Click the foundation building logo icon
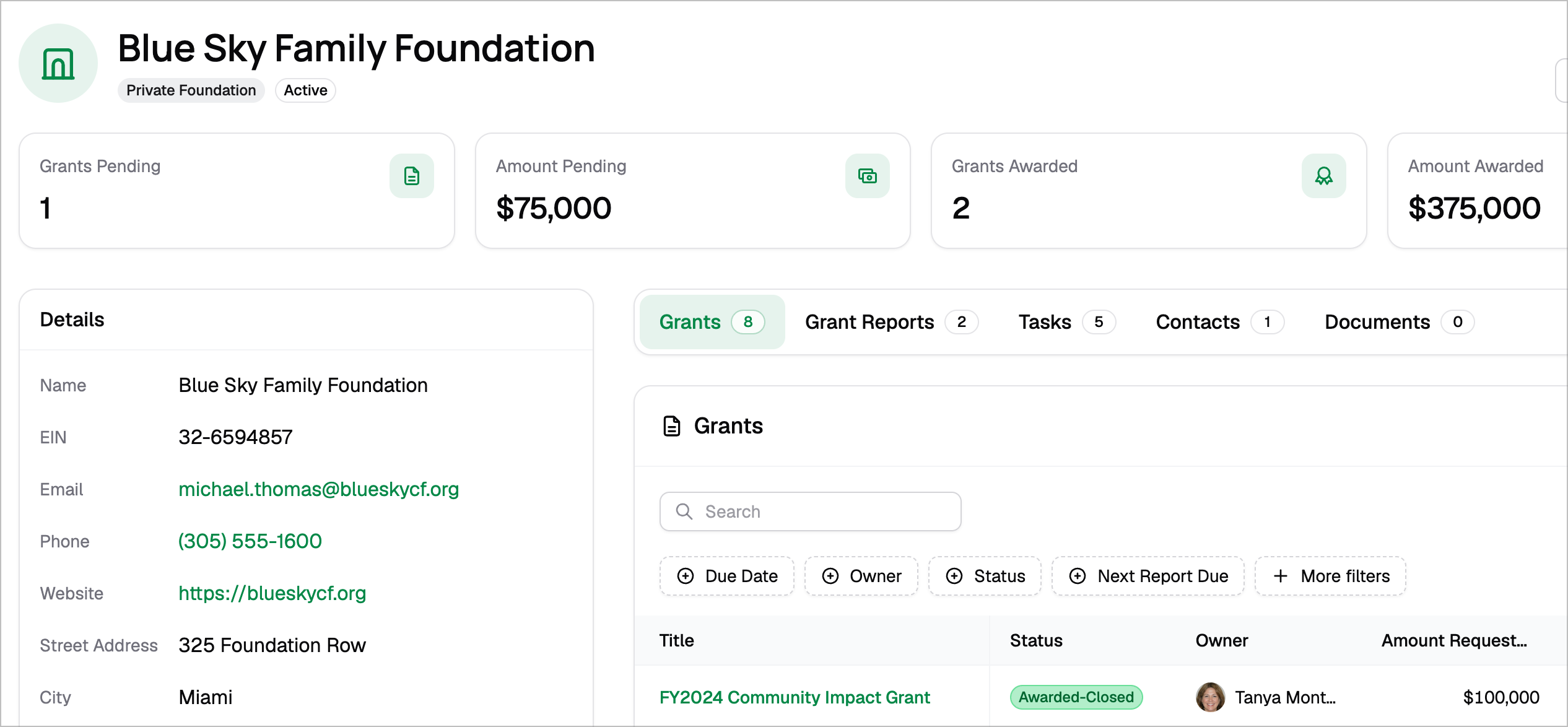This screenshot has height=727, width=1568. coord(58,64)
